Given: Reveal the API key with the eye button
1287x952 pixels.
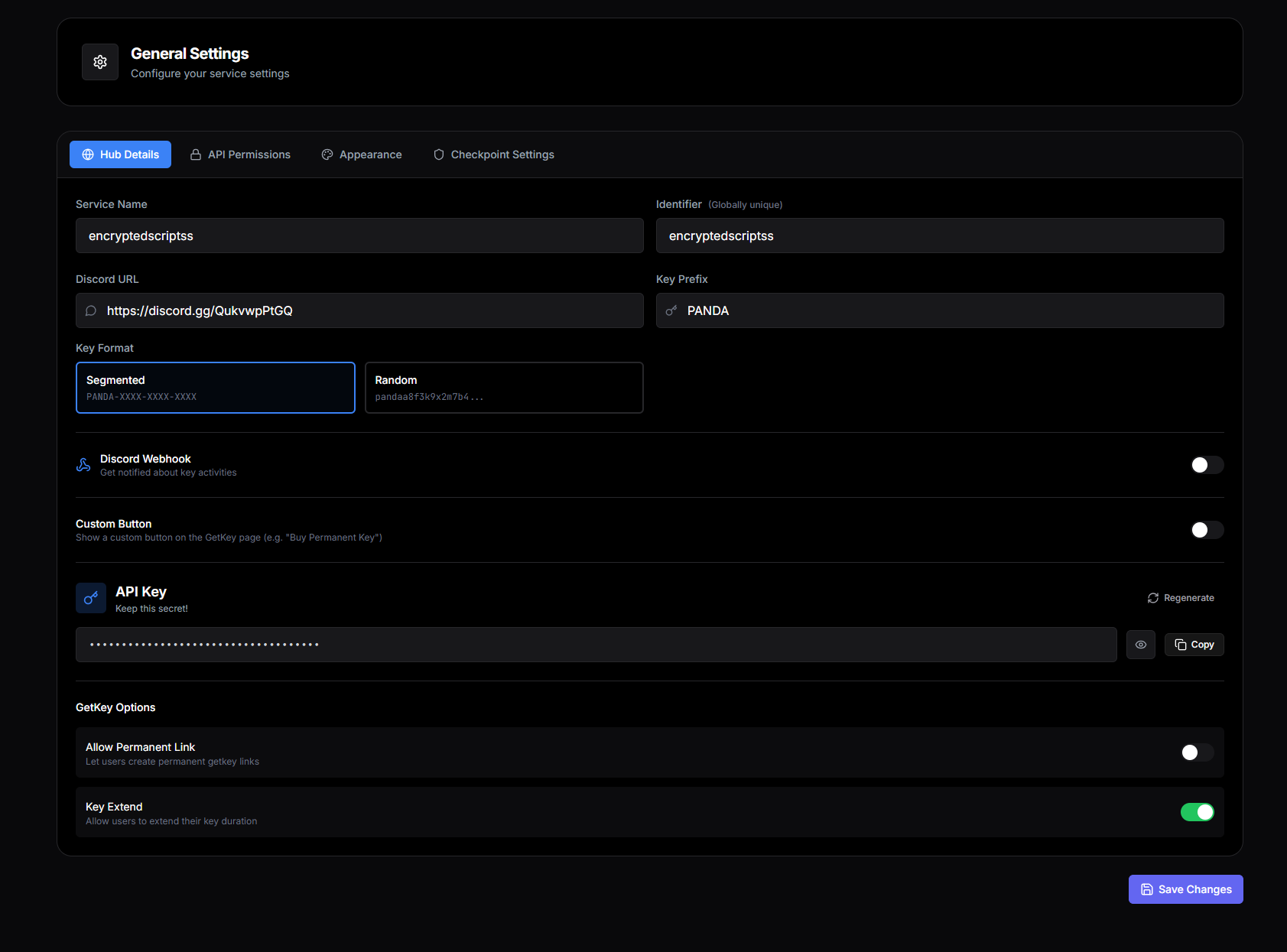Looking at the screenshot, I should pos(1141,645).
